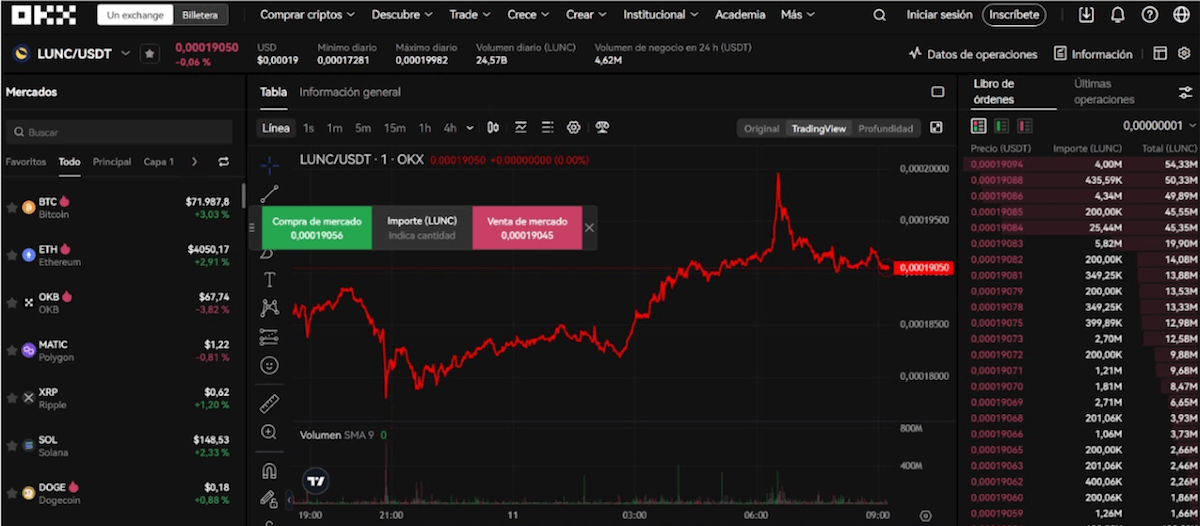1200x526 pixels.
Task: Select the emoji sticker tool
Action: coord(269,366)
